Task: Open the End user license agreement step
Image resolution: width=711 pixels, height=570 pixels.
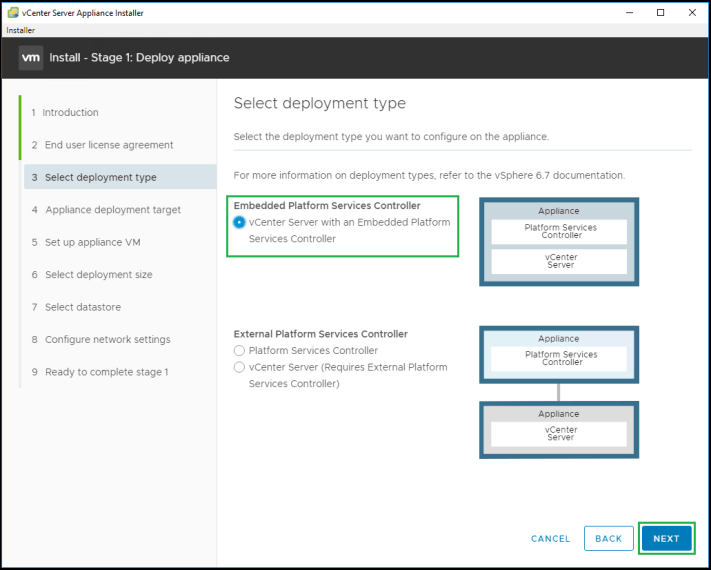Action: click(108, 145)
